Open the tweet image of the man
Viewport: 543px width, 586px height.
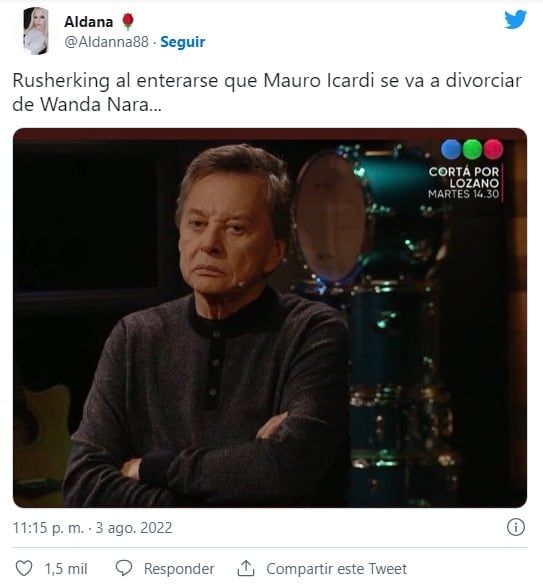tap(270, 318)
